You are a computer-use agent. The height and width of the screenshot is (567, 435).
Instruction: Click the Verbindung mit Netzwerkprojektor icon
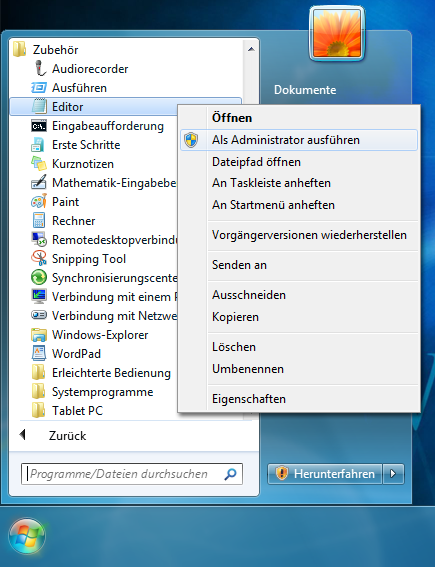[x=39, y=315]
